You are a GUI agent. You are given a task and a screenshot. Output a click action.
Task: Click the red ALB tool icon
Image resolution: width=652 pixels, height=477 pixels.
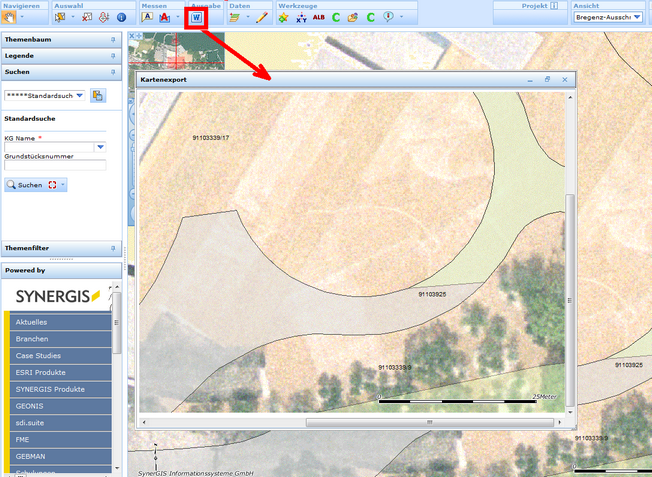(x=318, y=17)
